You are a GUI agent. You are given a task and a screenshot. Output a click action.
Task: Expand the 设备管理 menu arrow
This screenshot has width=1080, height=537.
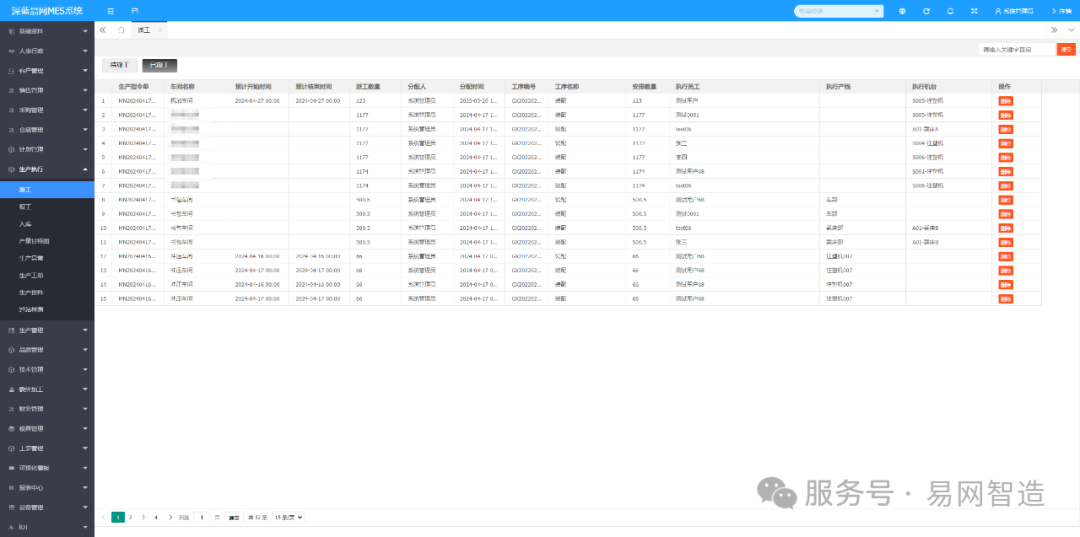[85, 507]
